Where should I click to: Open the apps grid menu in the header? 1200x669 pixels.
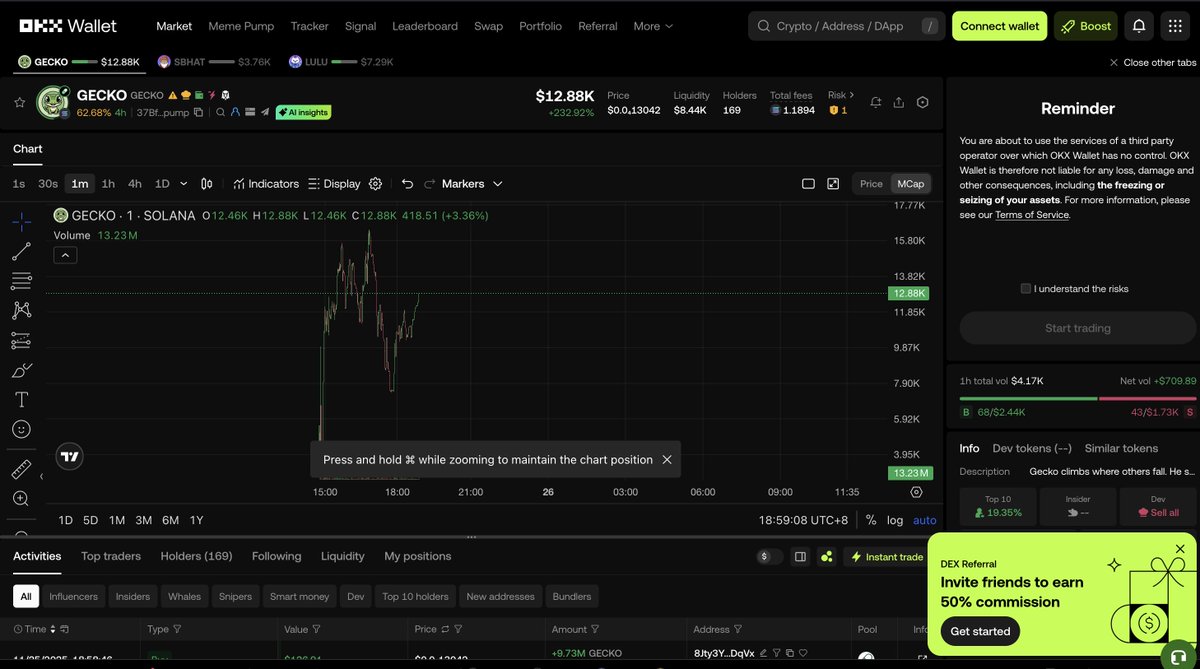pyautogui.click(x=1175, y=26)
